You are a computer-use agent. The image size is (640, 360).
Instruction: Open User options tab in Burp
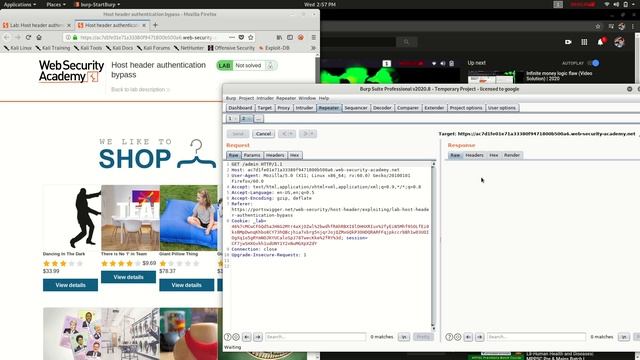502,108
